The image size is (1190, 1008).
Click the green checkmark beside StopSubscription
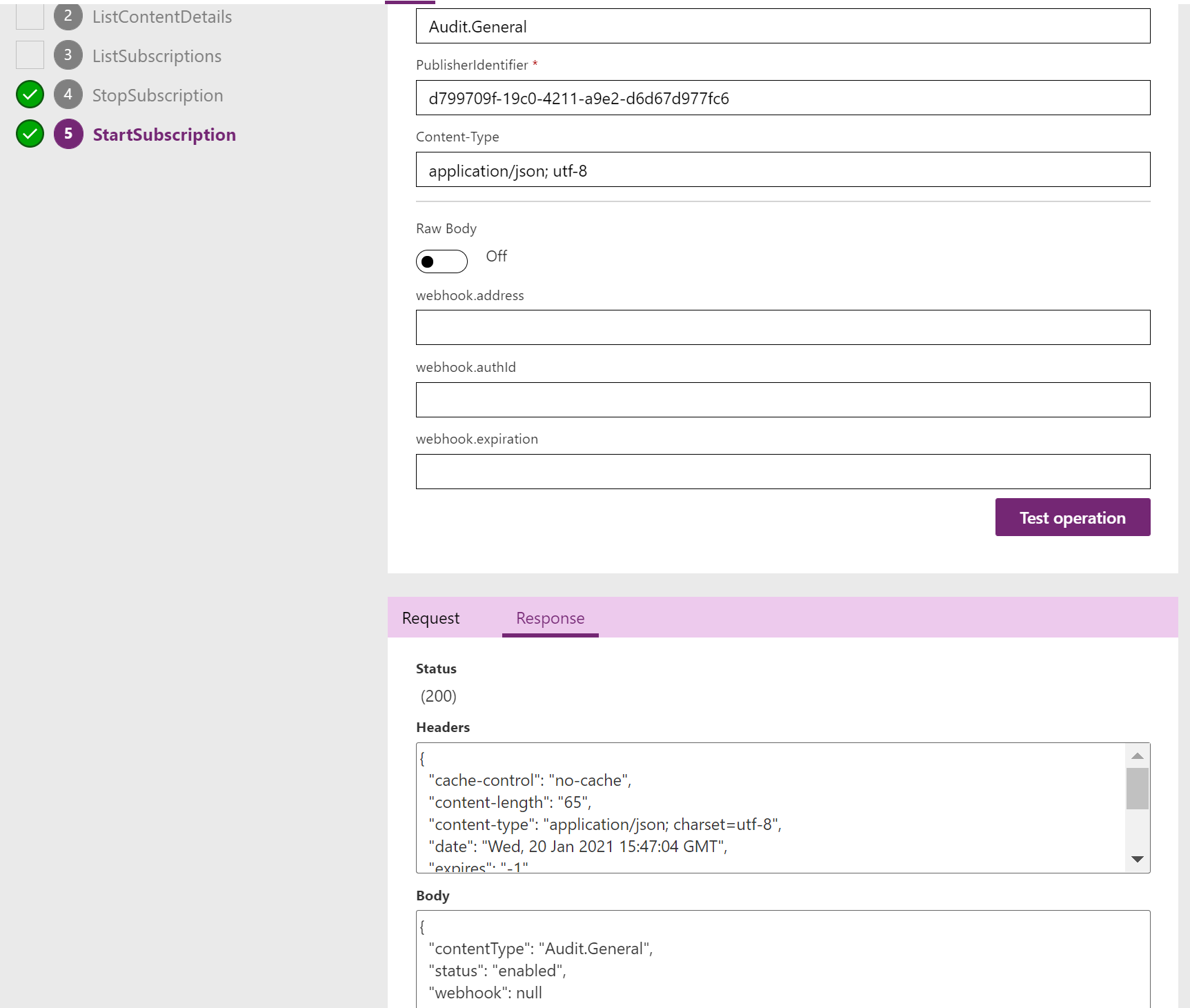29,94
